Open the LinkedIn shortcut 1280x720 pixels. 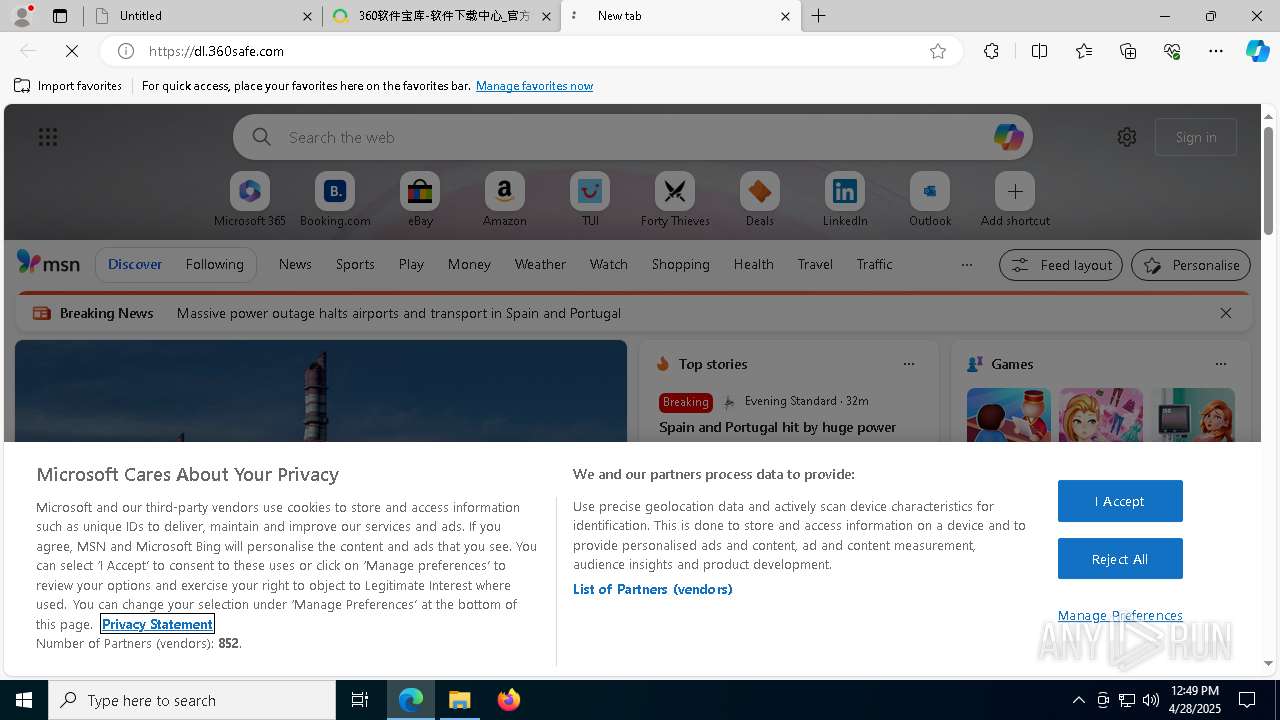845,199
